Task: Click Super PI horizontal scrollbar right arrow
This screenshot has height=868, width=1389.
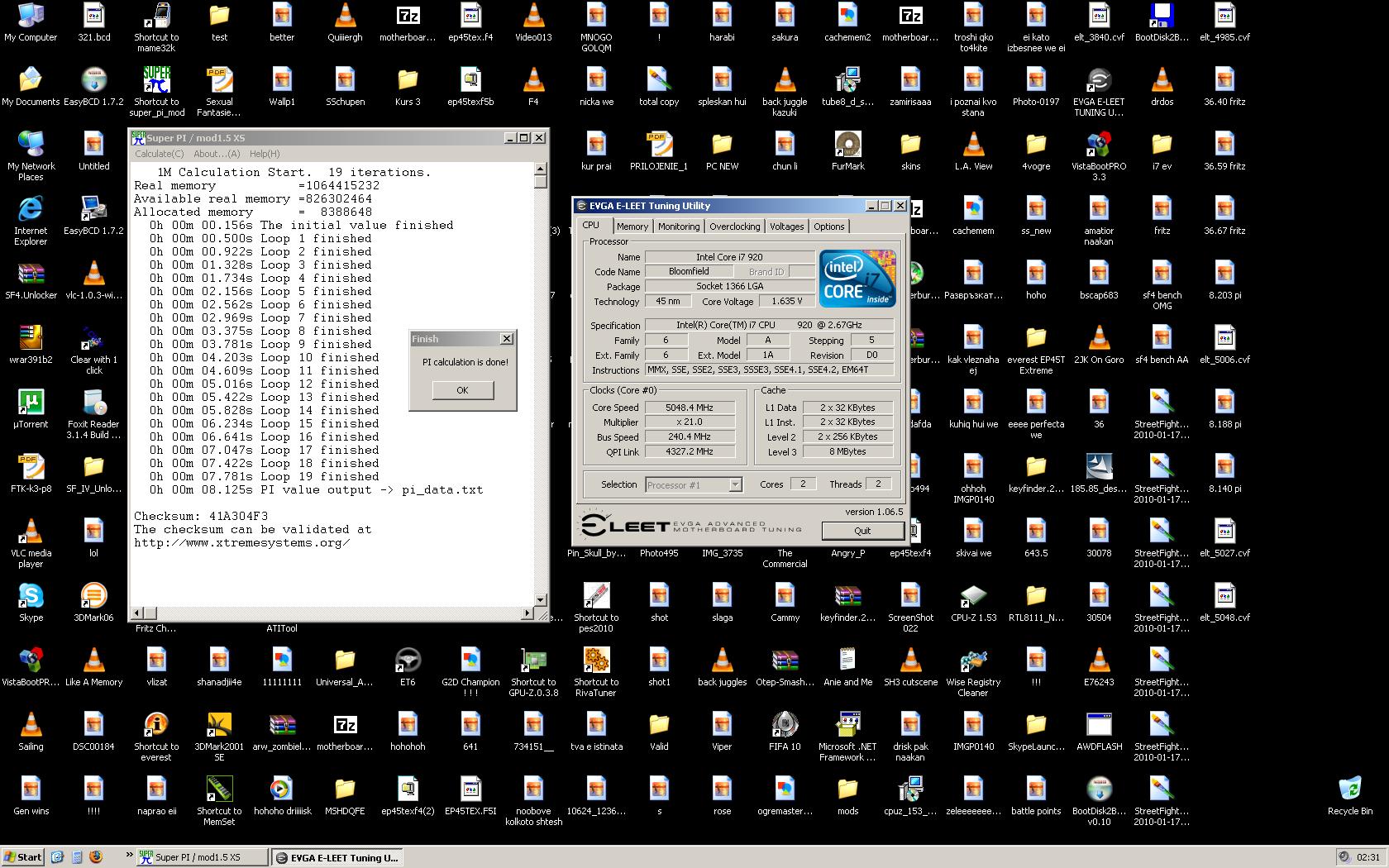Action: [527, 613]
